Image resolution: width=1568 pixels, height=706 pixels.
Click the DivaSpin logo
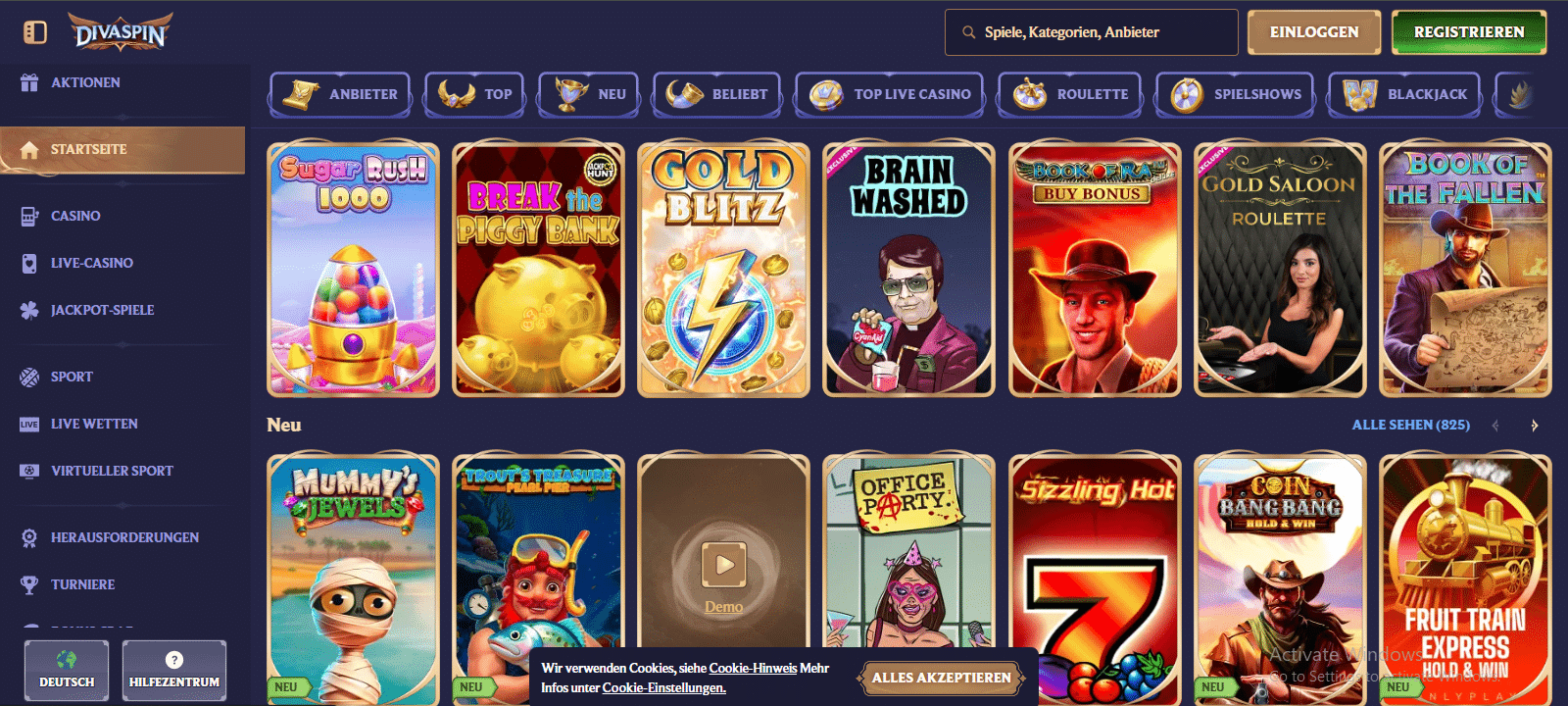pos(121,31)
